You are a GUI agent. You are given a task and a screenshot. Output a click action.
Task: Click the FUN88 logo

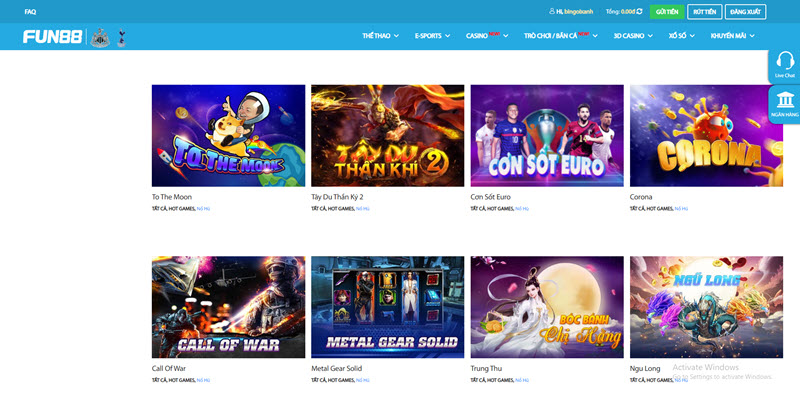[52, 36]
